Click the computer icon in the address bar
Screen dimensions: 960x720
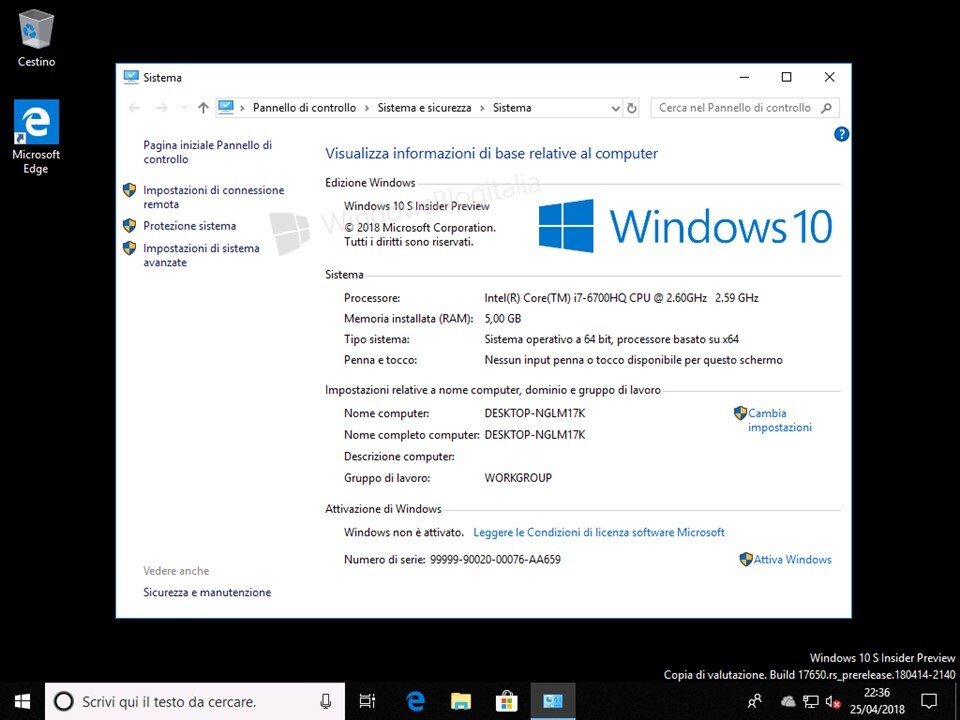(226, 107)
